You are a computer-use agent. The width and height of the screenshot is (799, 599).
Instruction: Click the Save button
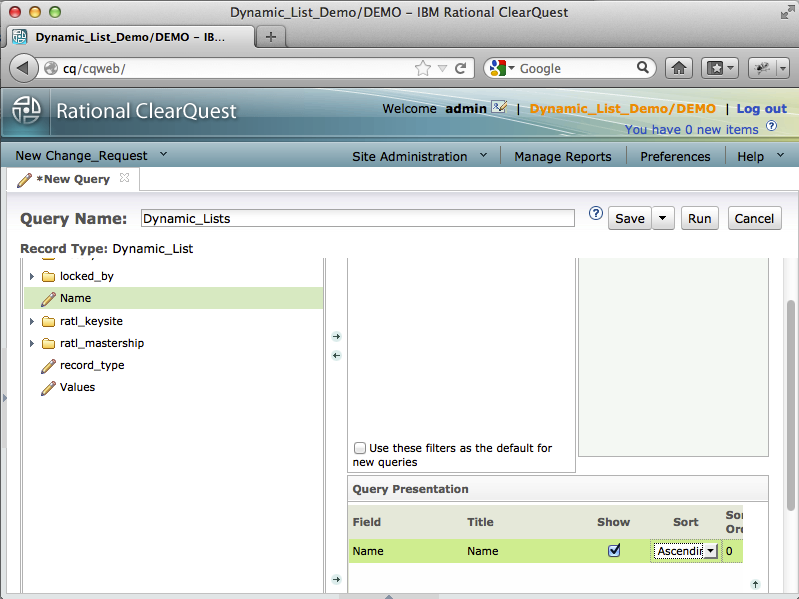pyautogui.click(x=630, y=219)
